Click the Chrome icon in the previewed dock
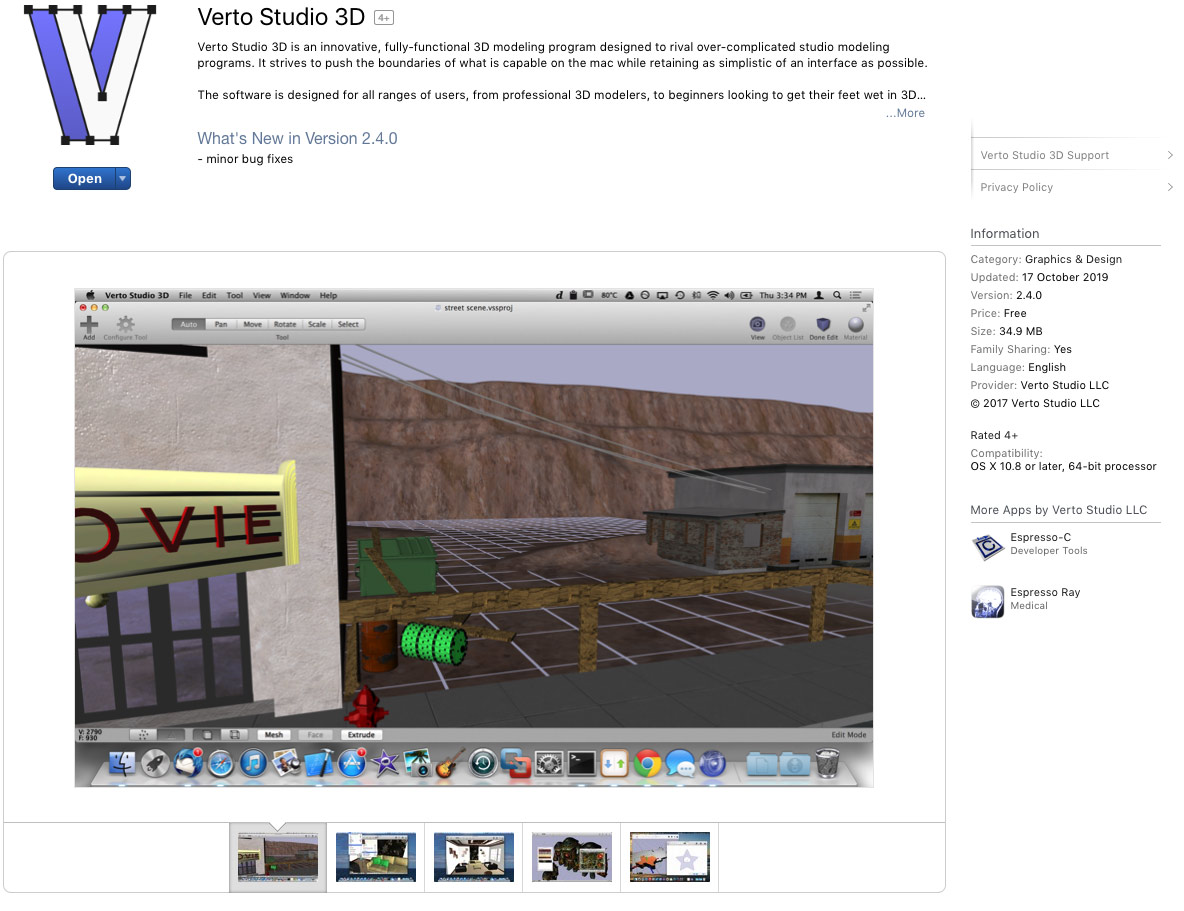The height and width of the screenshot is (911, 1184). pos(648,764)
